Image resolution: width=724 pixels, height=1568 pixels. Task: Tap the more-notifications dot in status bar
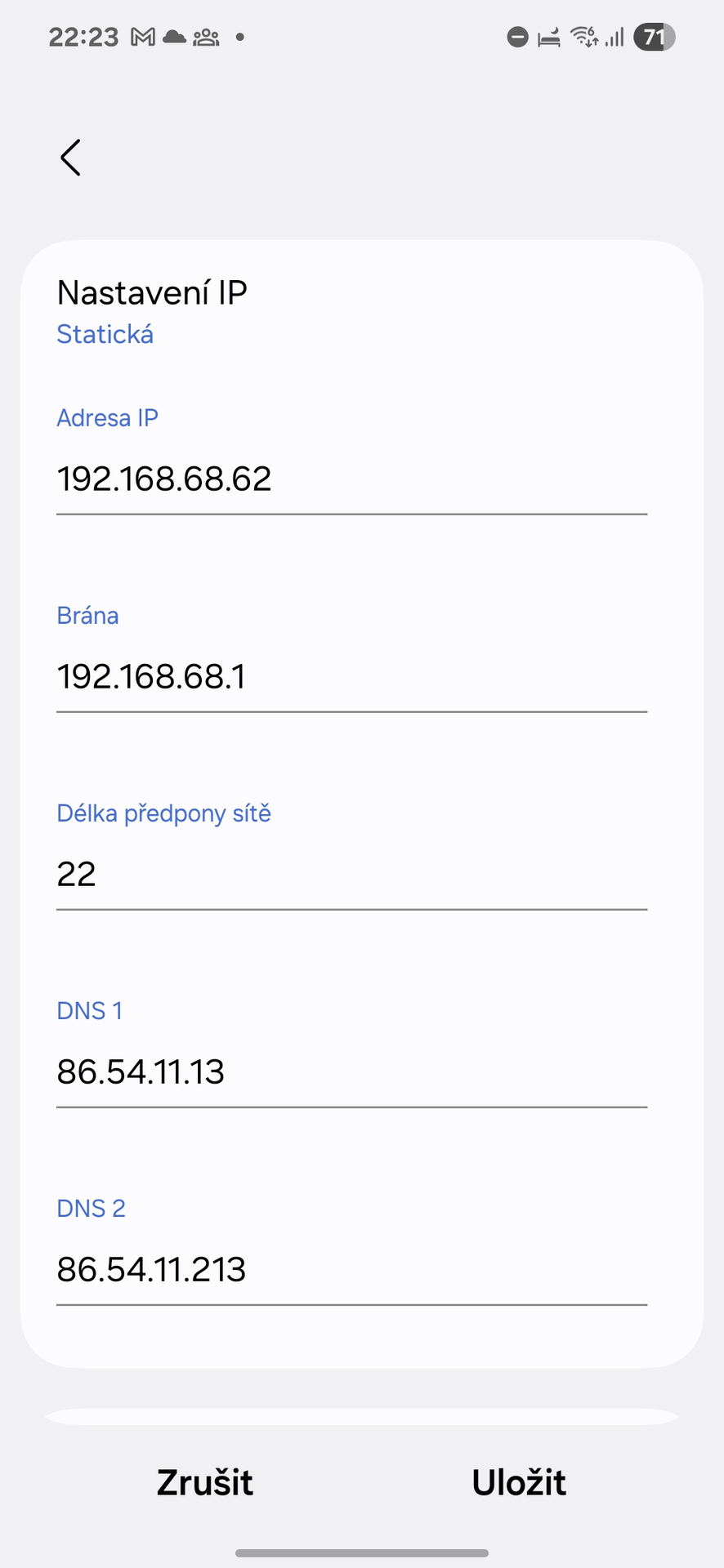240,38
